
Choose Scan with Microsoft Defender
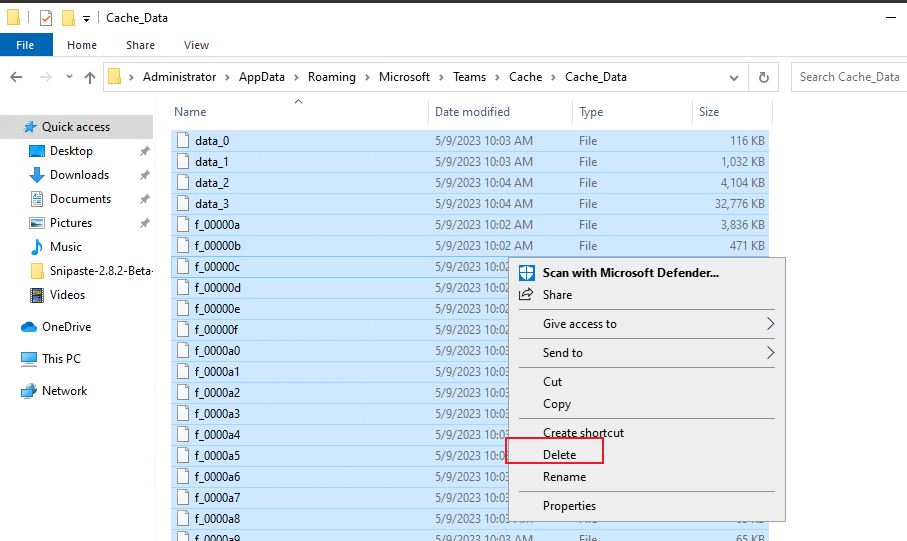[x=647, y=273]
